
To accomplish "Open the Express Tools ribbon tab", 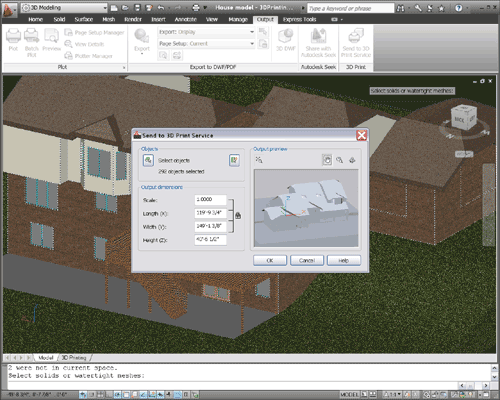I will pos(299,20).
